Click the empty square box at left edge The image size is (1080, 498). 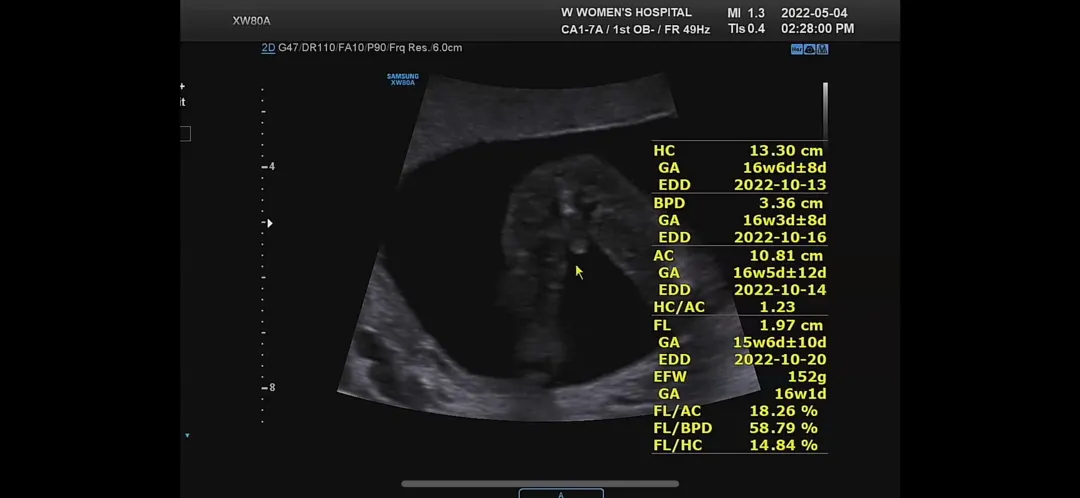click(185, 134)
